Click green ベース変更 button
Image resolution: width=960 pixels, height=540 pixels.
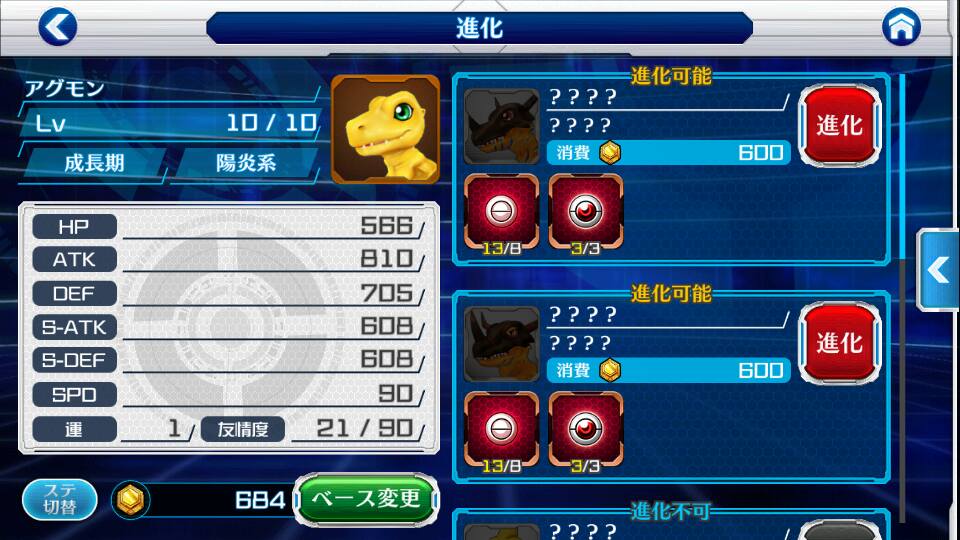(x=366, y=499)
